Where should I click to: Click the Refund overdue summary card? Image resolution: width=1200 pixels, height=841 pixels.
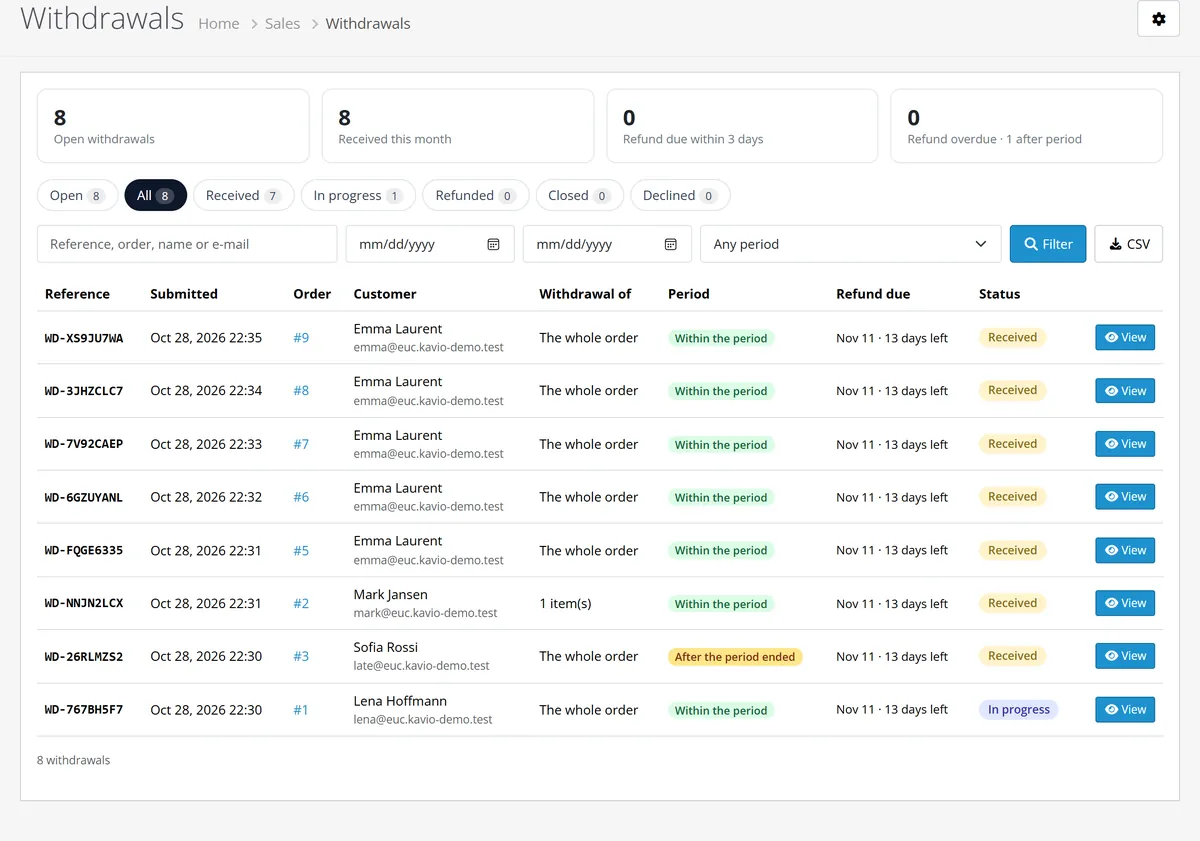(1027, 126)
